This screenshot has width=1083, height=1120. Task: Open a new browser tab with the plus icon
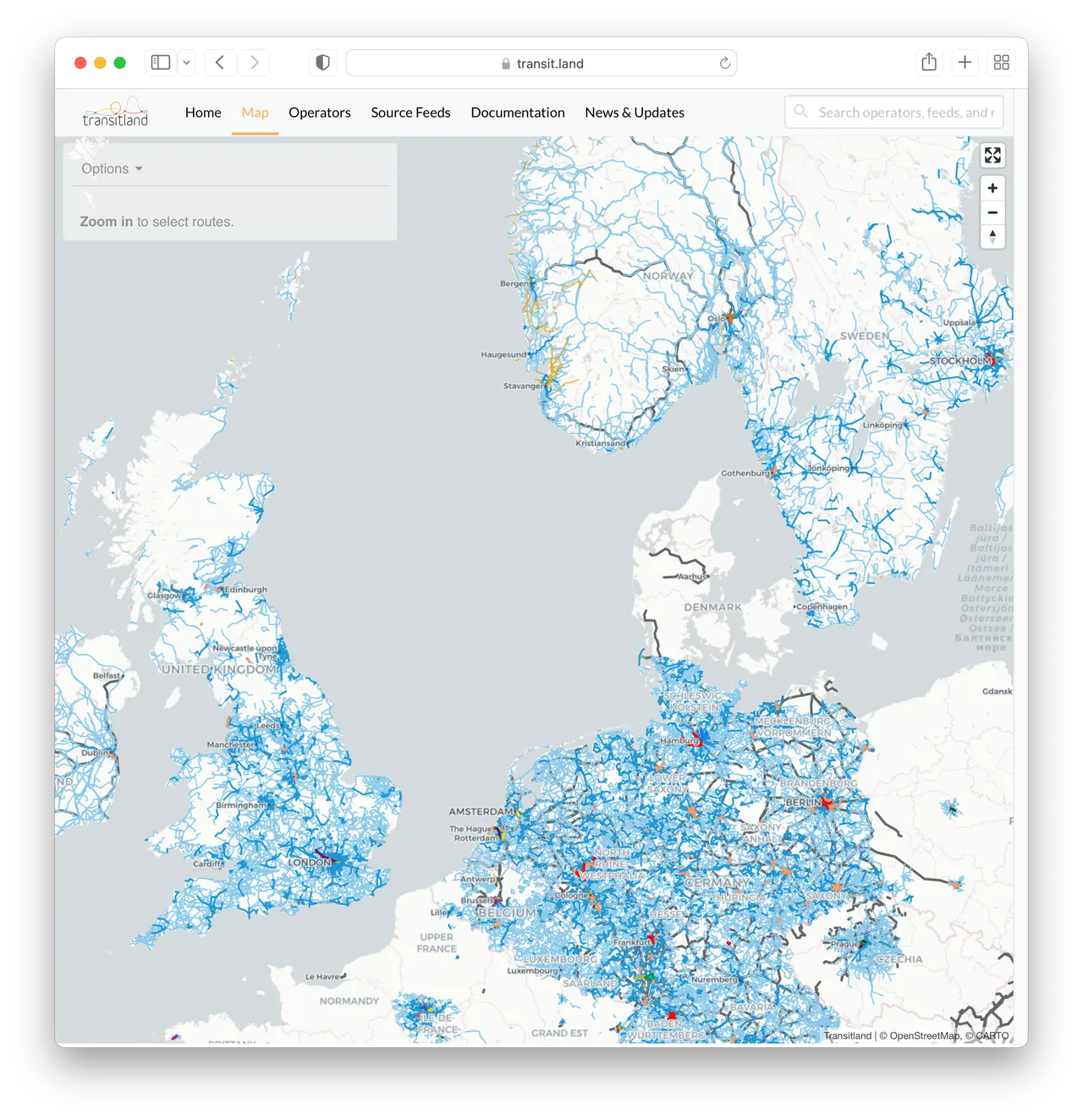coord(965,62)
